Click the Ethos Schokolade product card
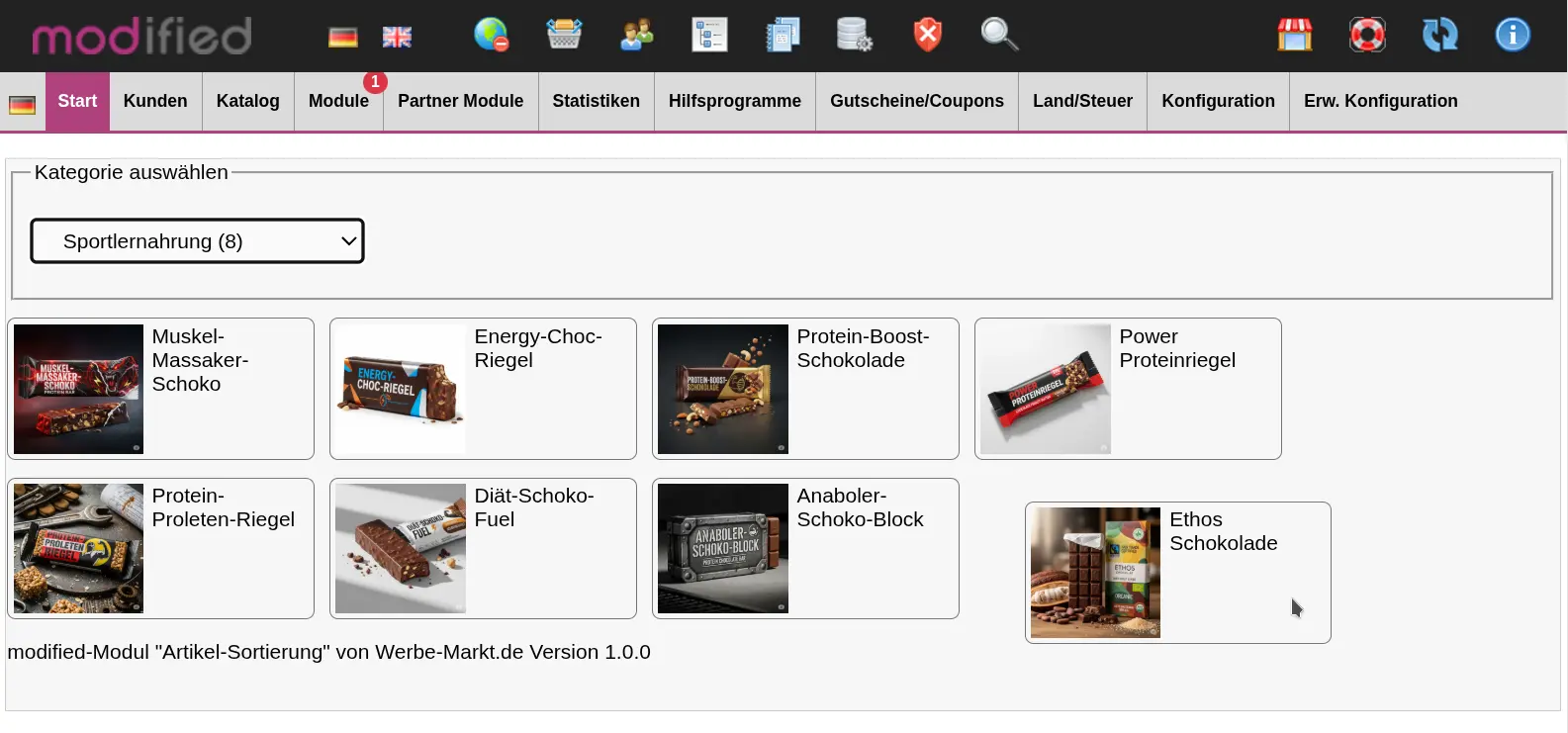Image resolution: width=1568 pixels, height=733 pixels. pyautogui.click(x=1177, y=573)
